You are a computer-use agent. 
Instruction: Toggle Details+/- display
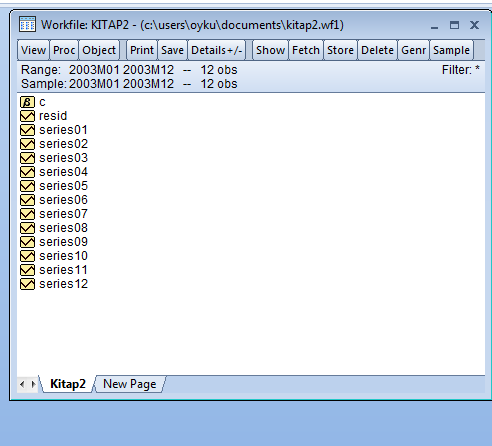[x=216, y=50]
